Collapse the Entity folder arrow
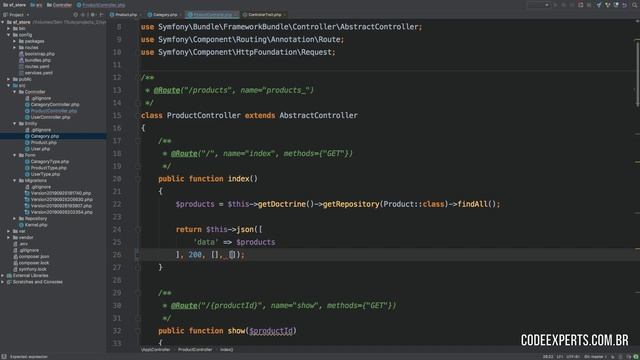This screenshot has height=360, width=640. (15, 123)
